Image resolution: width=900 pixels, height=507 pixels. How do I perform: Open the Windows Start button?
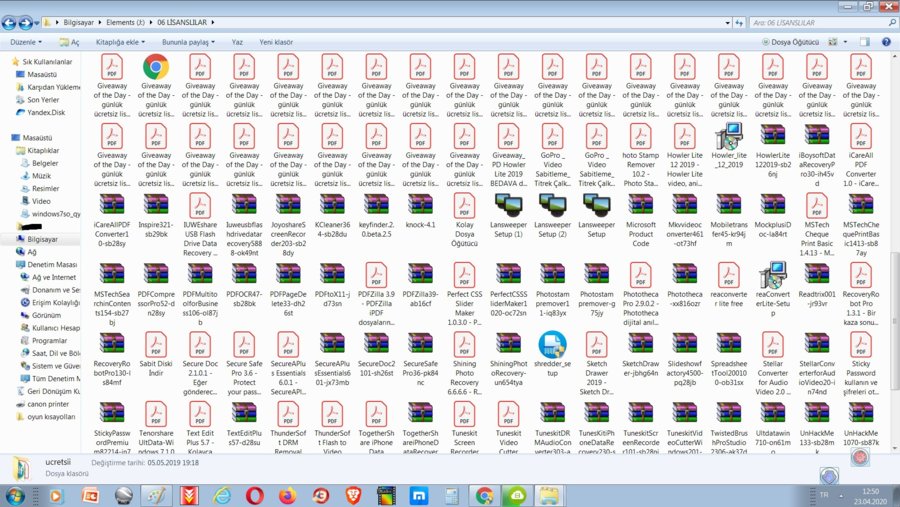[14, 495]
